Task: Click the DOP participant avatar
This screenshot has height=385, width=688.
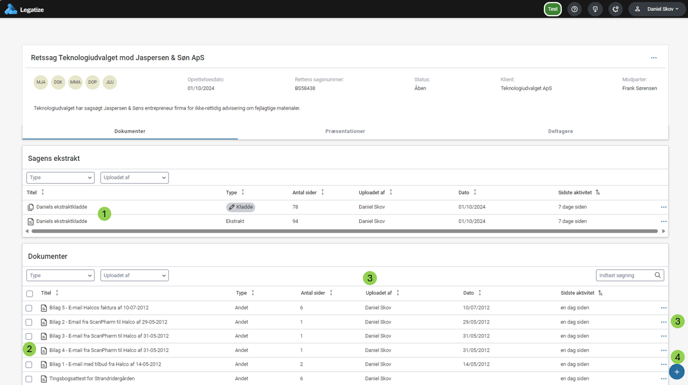Action: 93,82
